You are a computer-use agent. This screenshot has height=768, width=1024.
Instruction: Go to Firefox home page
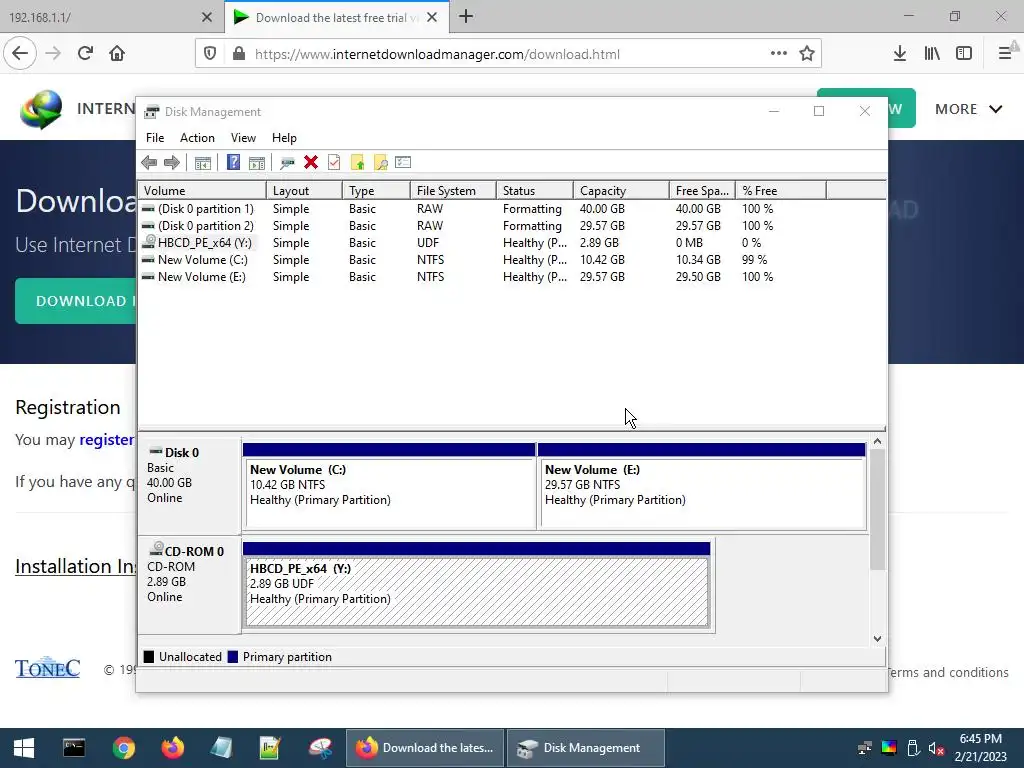(x=117, y=54)
